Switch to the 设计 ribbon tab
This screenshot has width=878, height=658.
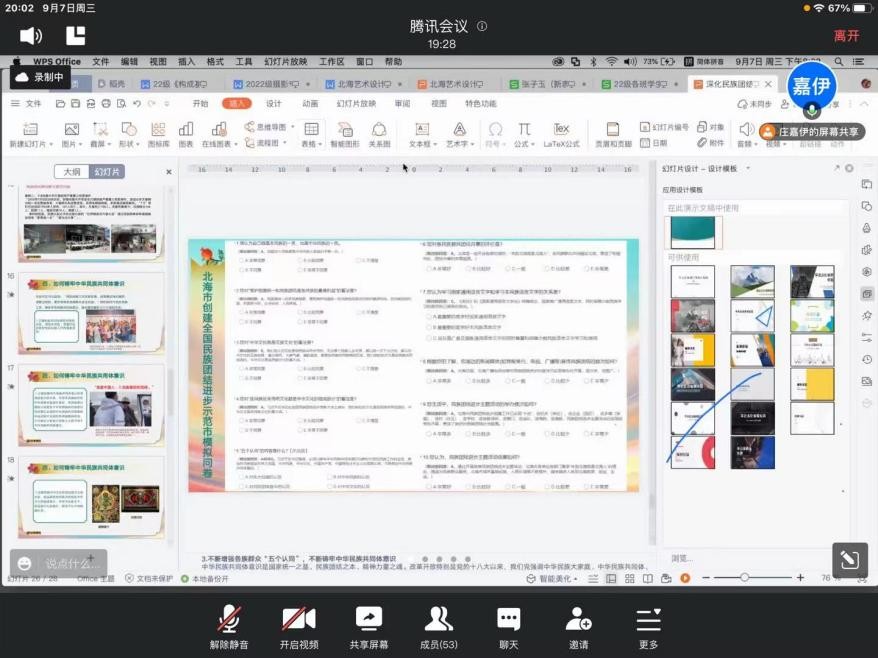pyautogui.click(x=273, y=103)
